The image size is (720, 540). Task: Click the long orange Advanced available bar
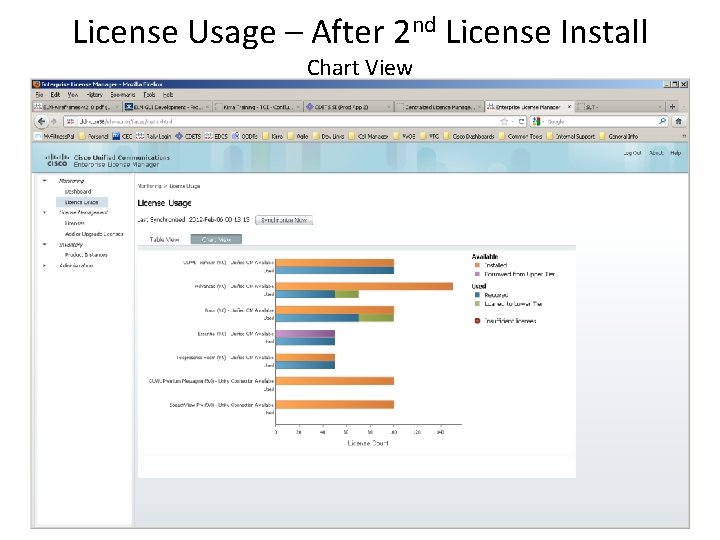(x=365, y=286)
